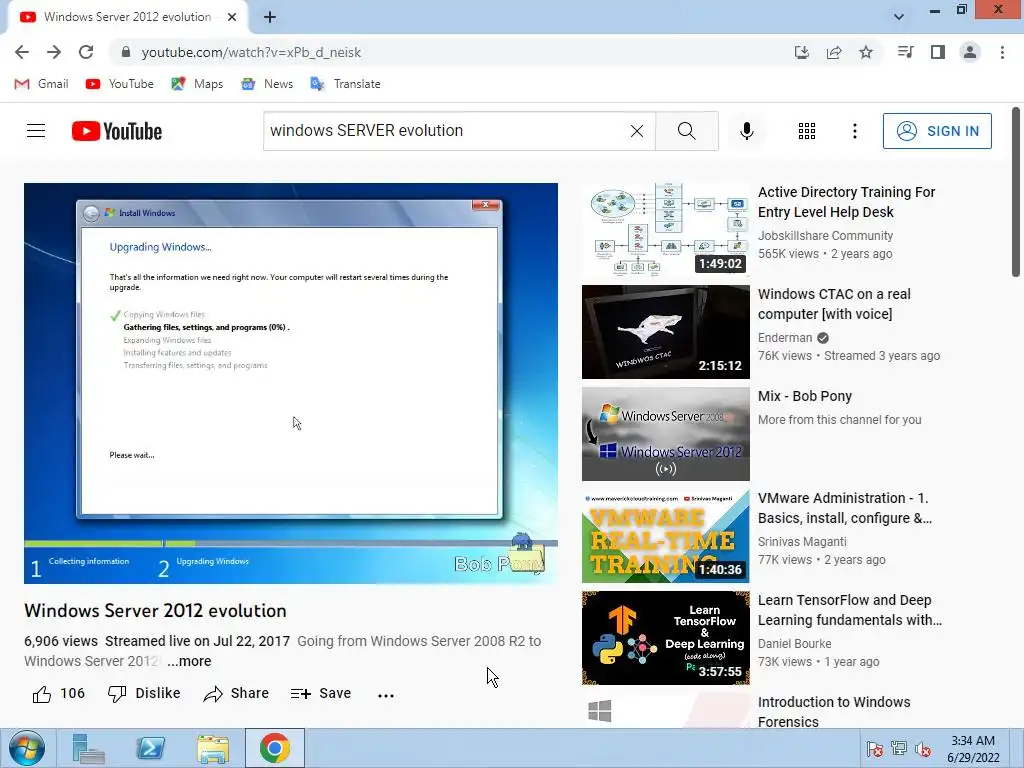The height and width of the screenshot is (768, 1024).
Task: Close the Windows Server 2012 evolution tab
Action: click(232, 17)
